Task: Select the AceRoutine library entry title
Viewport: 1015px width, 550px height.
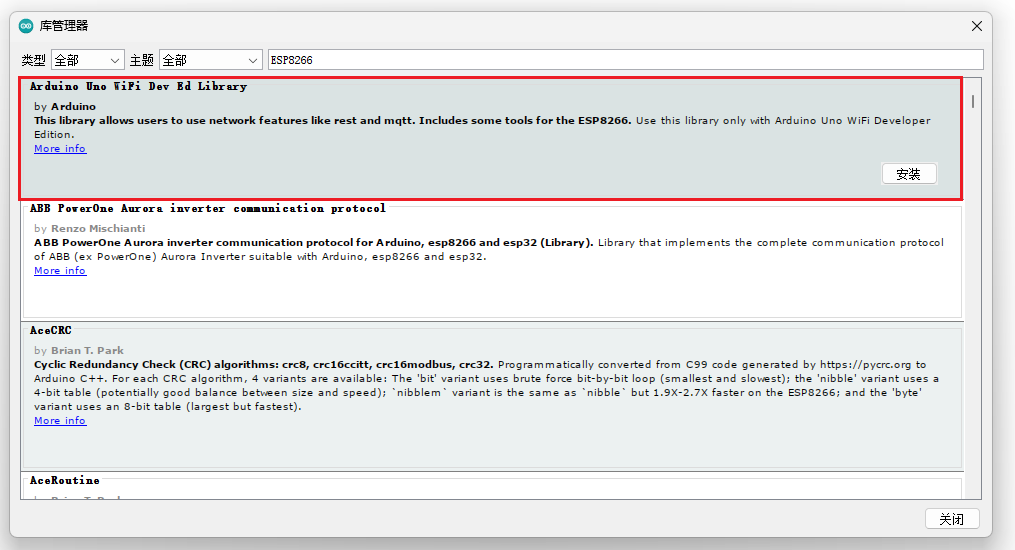Action: tap(65, 481)
